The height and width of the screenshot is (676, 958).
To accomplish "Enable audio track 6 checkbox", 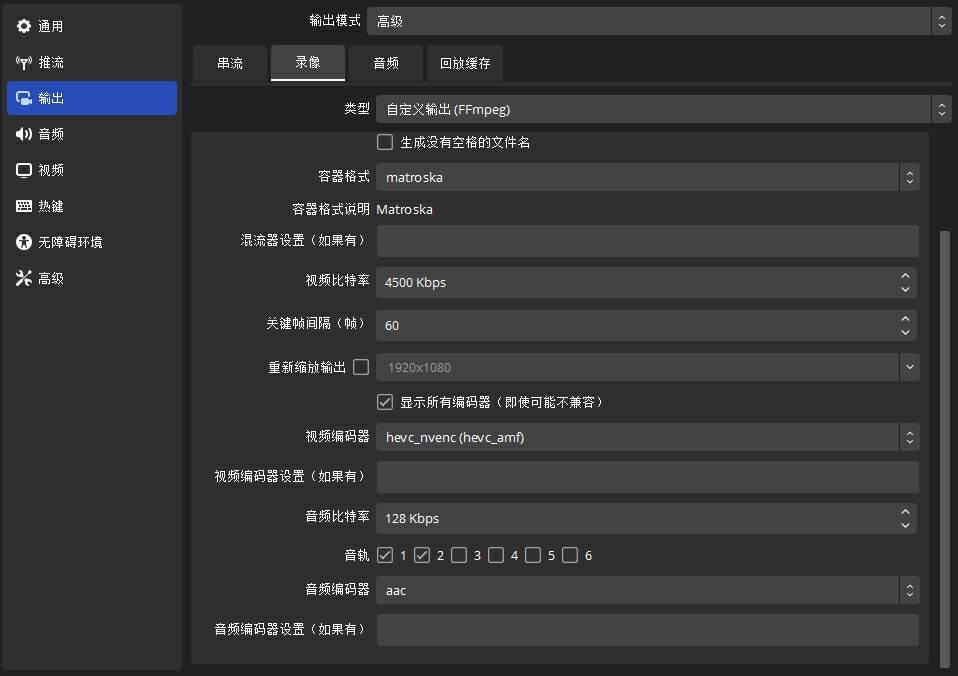I will [x=570, y=555].
